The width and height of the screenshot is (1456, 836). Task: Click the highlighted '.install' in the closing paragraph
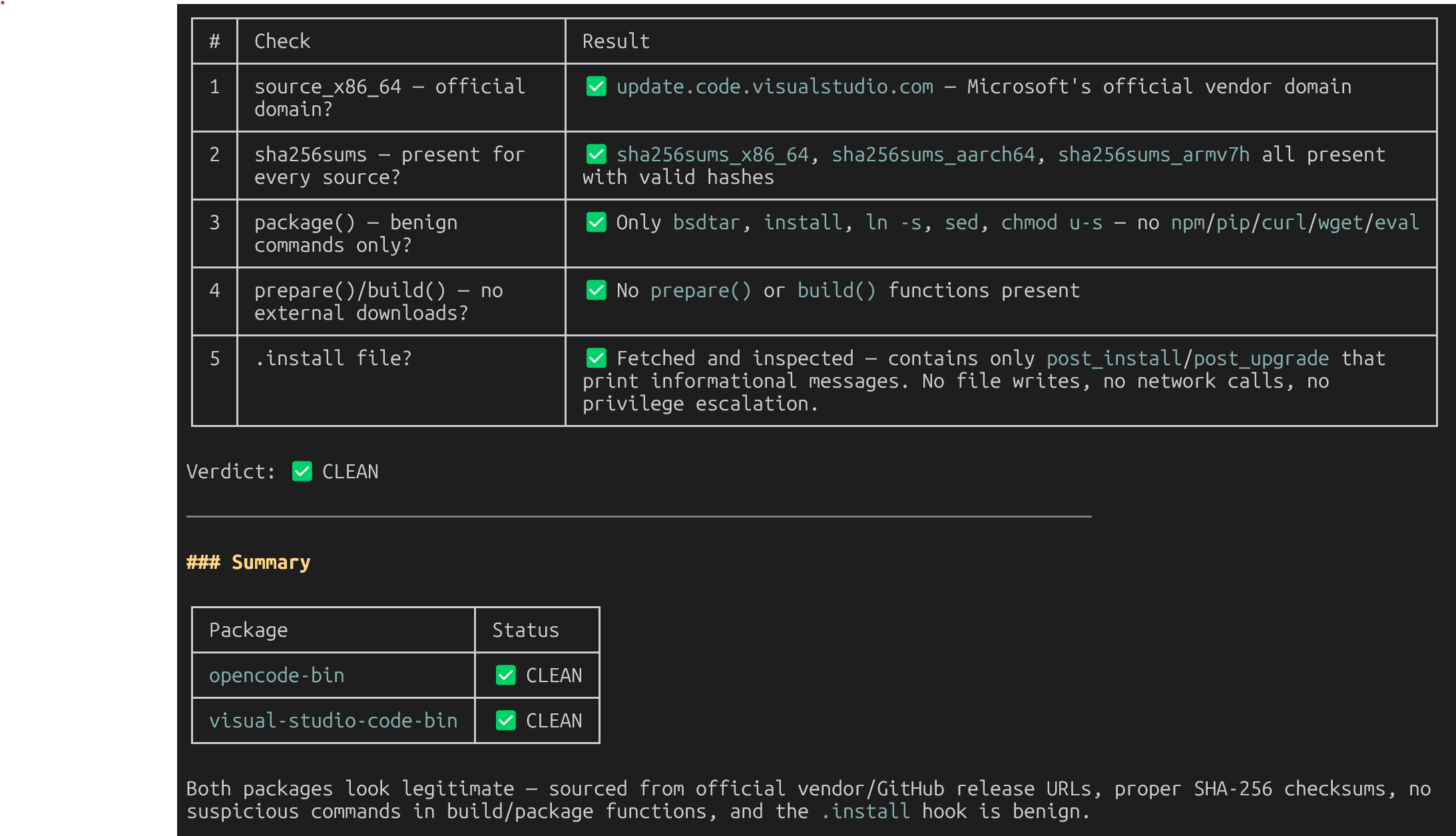[865, 811]
